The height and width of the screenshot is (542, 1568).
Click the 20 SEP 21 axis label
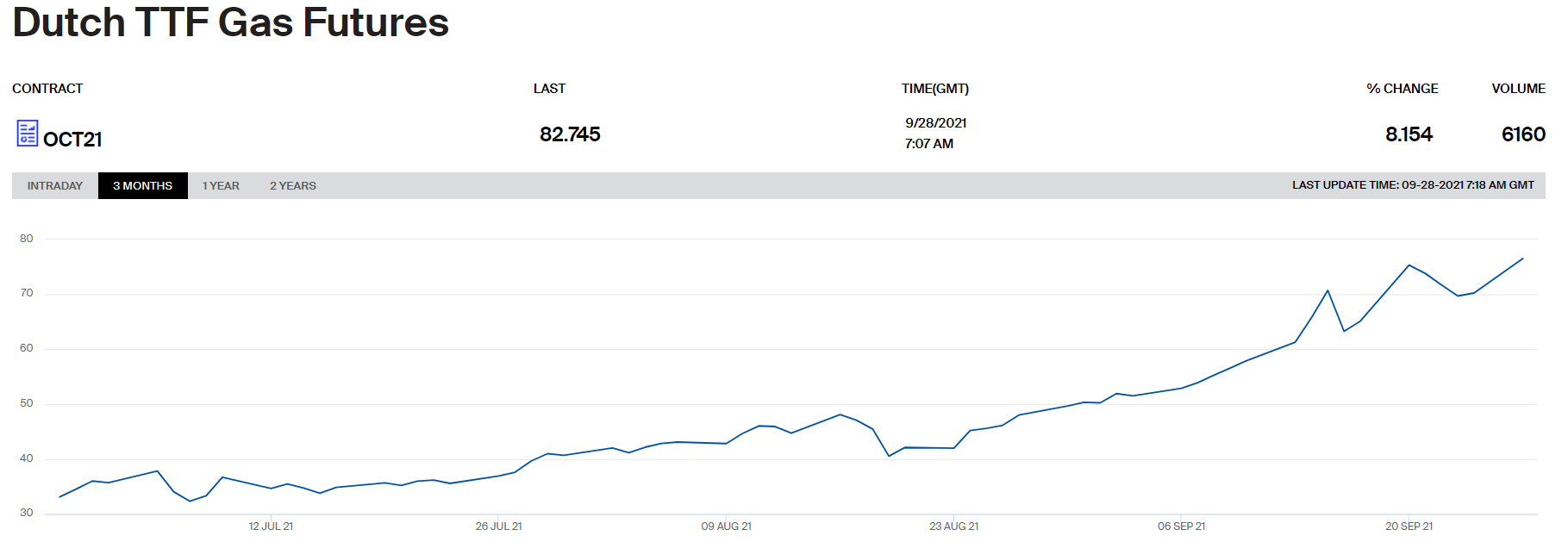tap(1409, 526)
